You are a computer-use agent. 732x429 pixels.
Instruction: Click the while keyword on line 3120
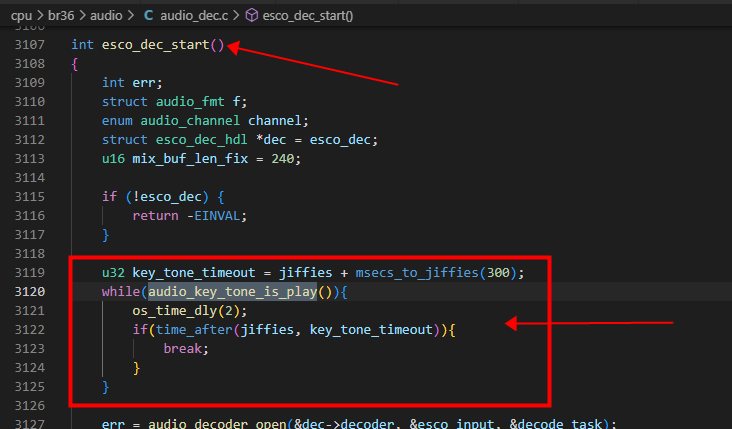(x=121, y=292)
